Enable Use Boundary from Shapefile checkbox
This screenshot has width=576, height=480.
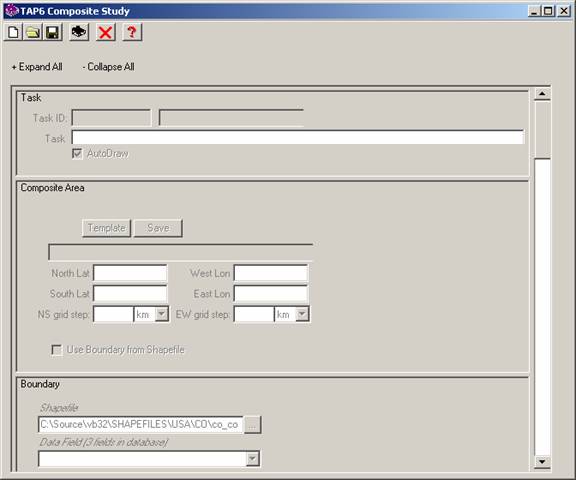click(x=57, y=350)
